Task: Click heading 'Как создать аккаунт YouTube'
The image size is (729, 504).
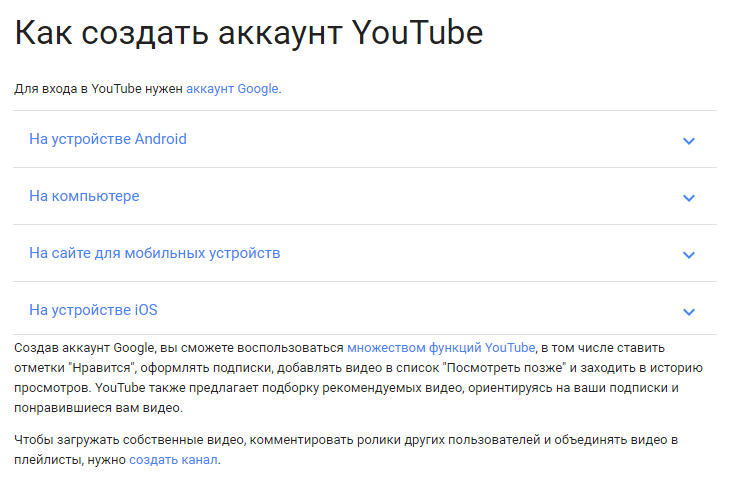Action: point(249,33)
